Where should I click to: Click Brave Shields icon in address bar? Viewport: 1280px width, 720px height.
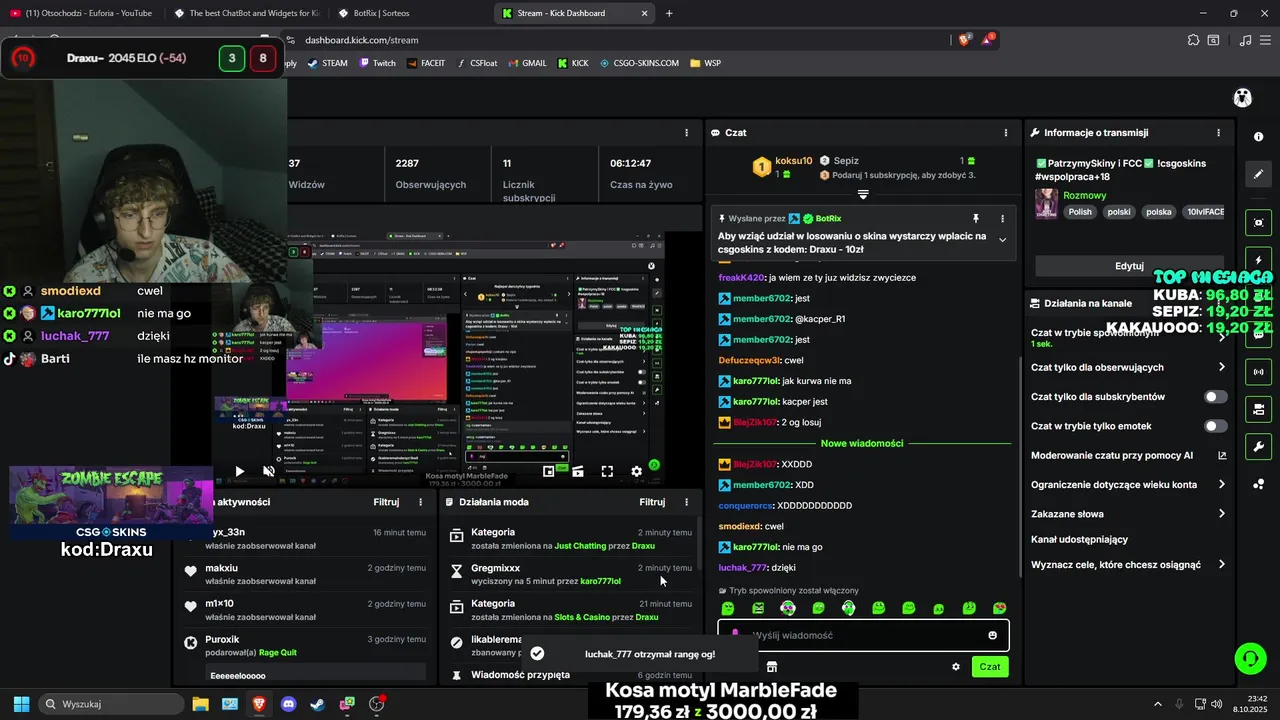pos(964,40)
